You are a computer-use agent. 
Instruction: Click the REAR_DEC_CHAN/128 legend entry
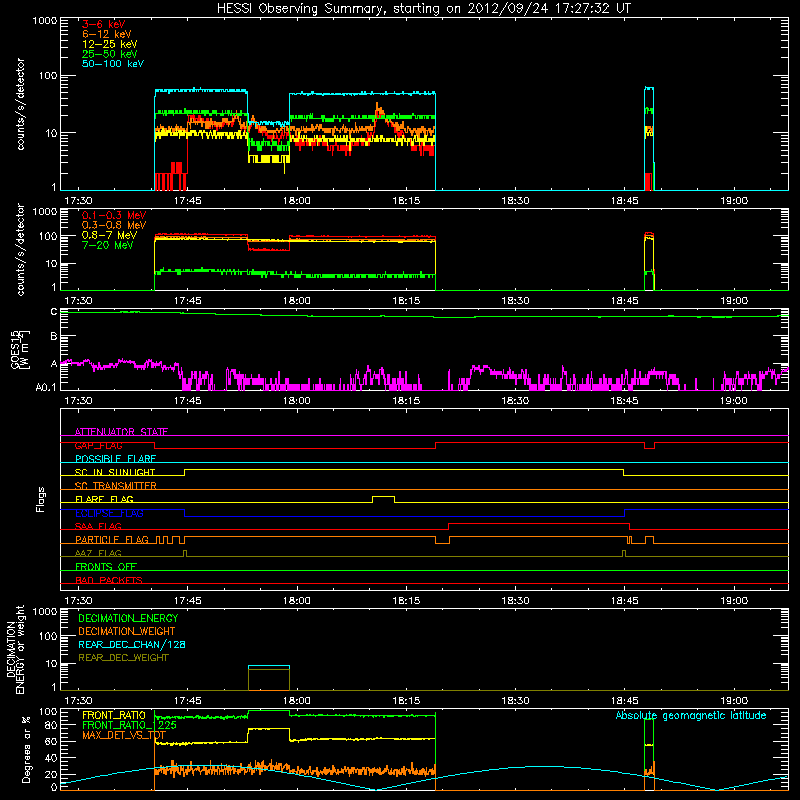pyautogui.click(x=132, y=644)
